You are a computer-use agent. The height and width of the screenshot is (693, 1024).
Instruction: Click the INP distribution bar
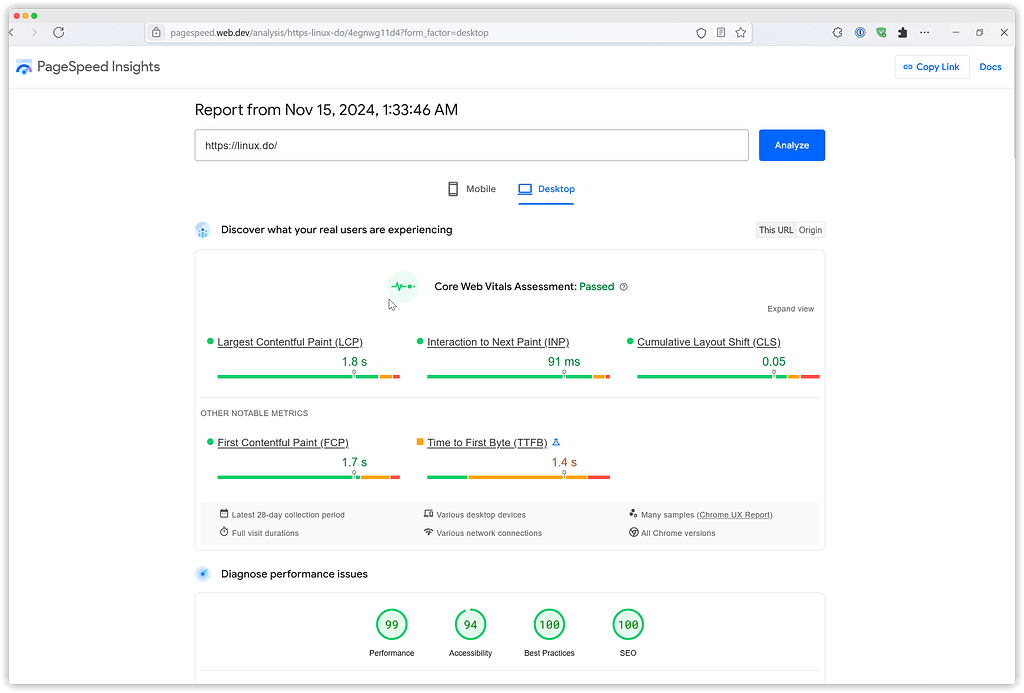coord(519,377)
